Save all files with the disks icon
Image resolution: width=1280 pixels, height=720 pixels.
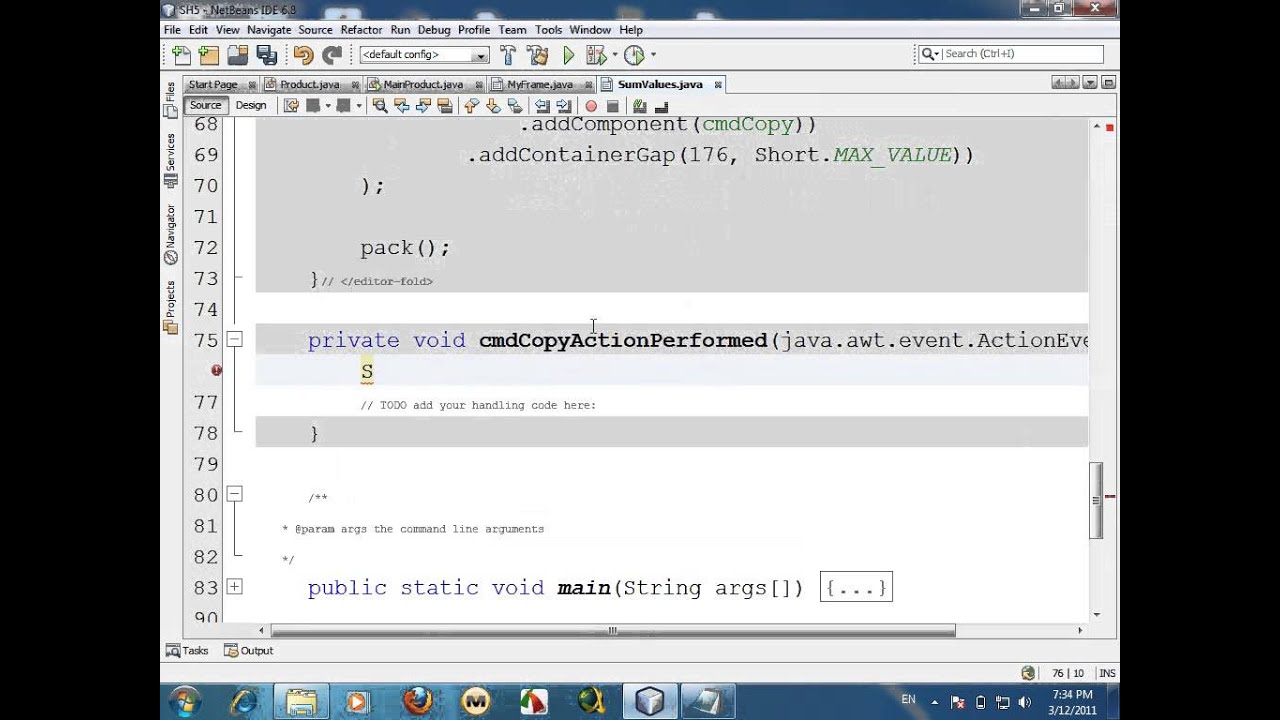pos(266,55)
